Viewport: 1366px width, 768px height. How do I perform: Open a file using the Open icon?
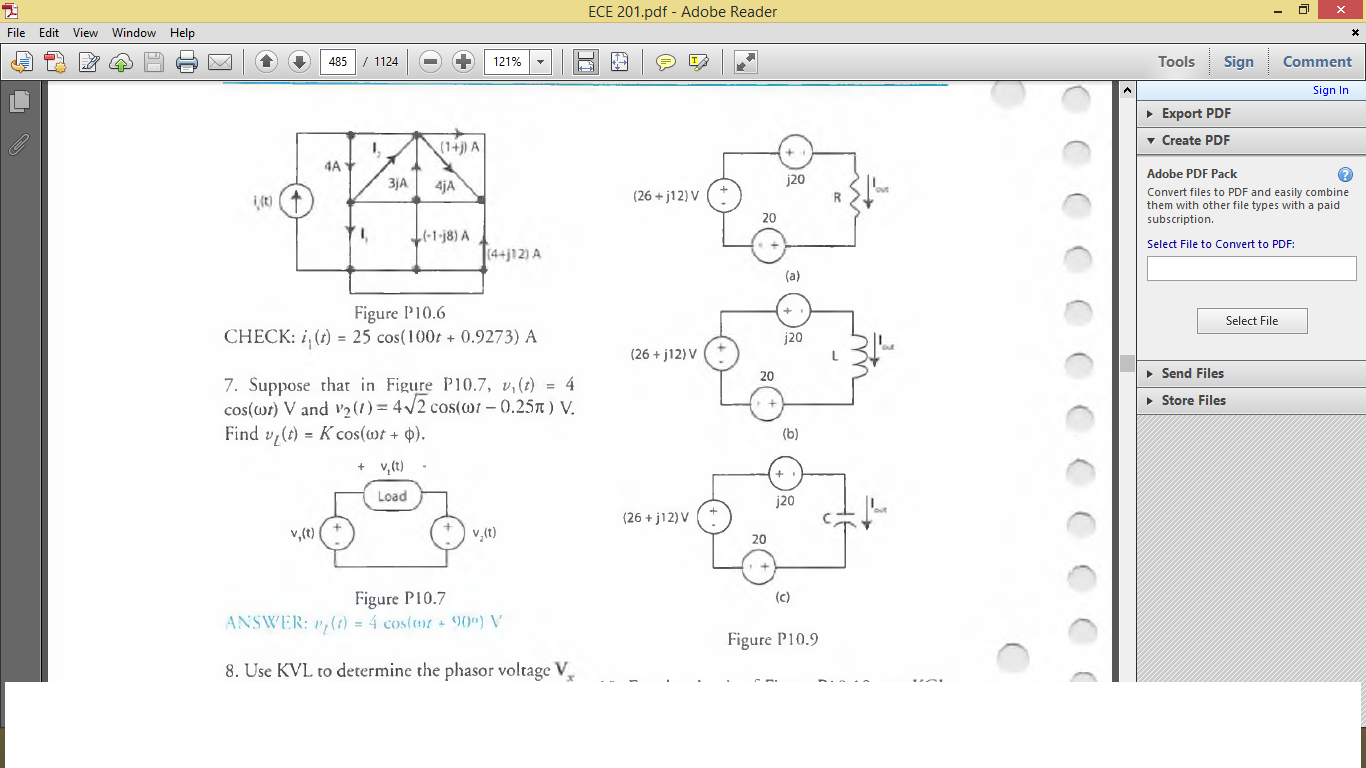pyautogui.click(x=21, y=61)
